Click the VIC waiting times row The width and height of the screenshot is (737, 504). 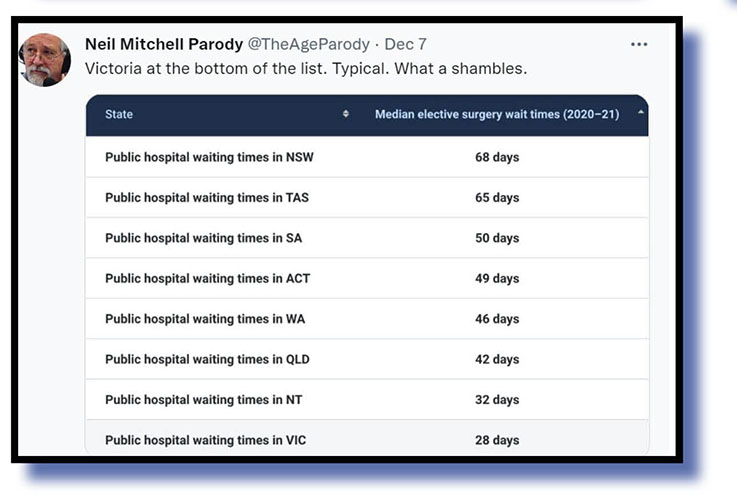tap(205, 440)
